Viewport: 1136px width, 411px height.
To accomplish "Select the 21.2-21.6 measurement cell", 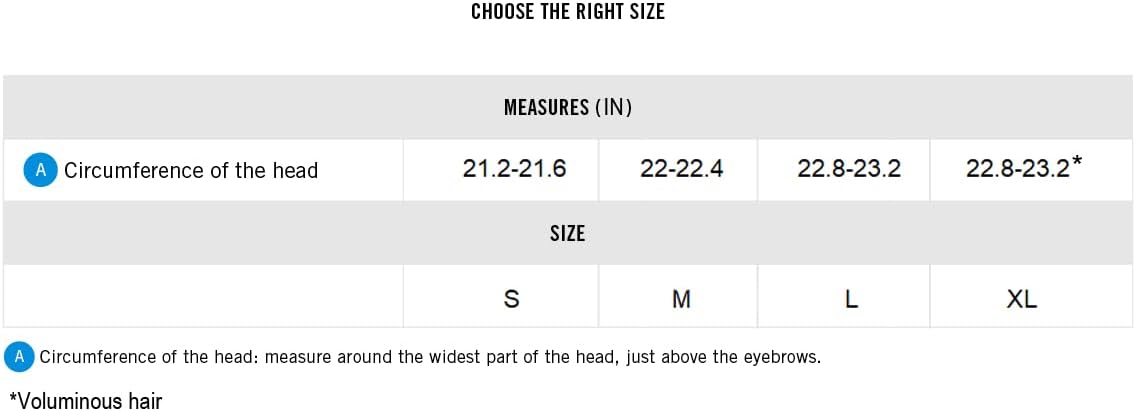I will (x=514, y=169).
